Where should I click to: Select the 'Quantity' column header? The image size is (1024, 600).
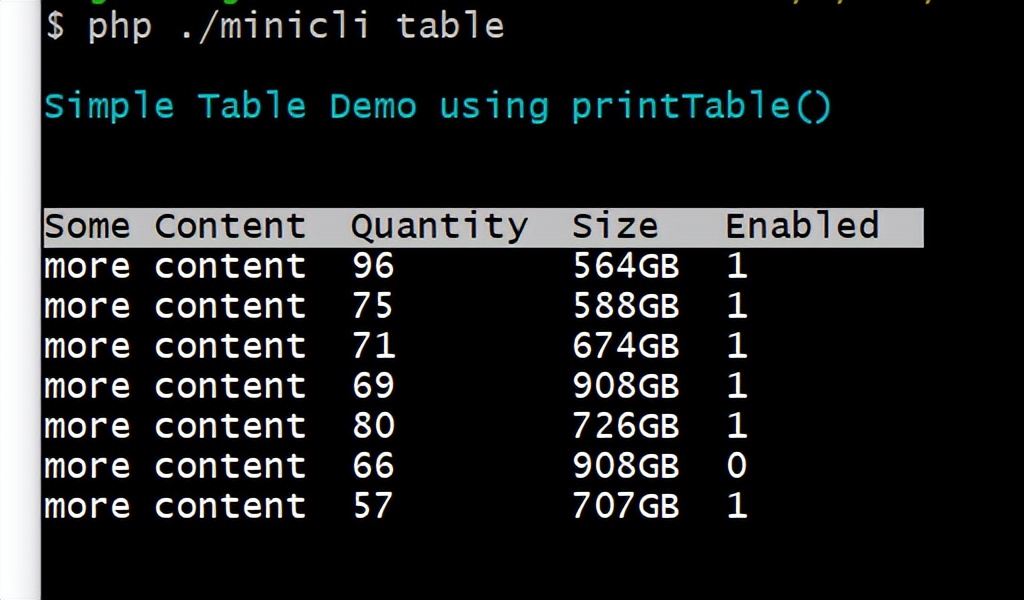tap(439, 228)
